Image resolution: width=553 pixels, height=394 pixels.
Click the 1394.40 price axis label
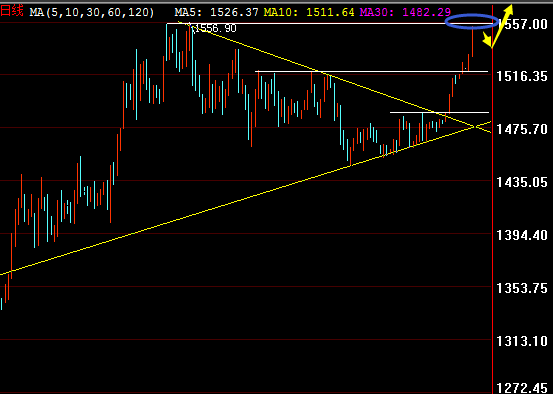[522, 235]
